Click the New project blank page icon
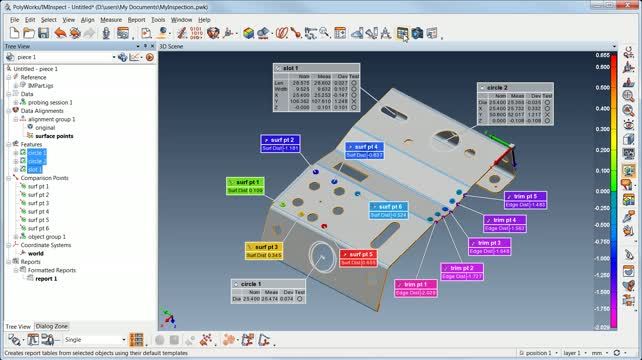This screenshot has height=360, width=642. click(x=14, y=33)
